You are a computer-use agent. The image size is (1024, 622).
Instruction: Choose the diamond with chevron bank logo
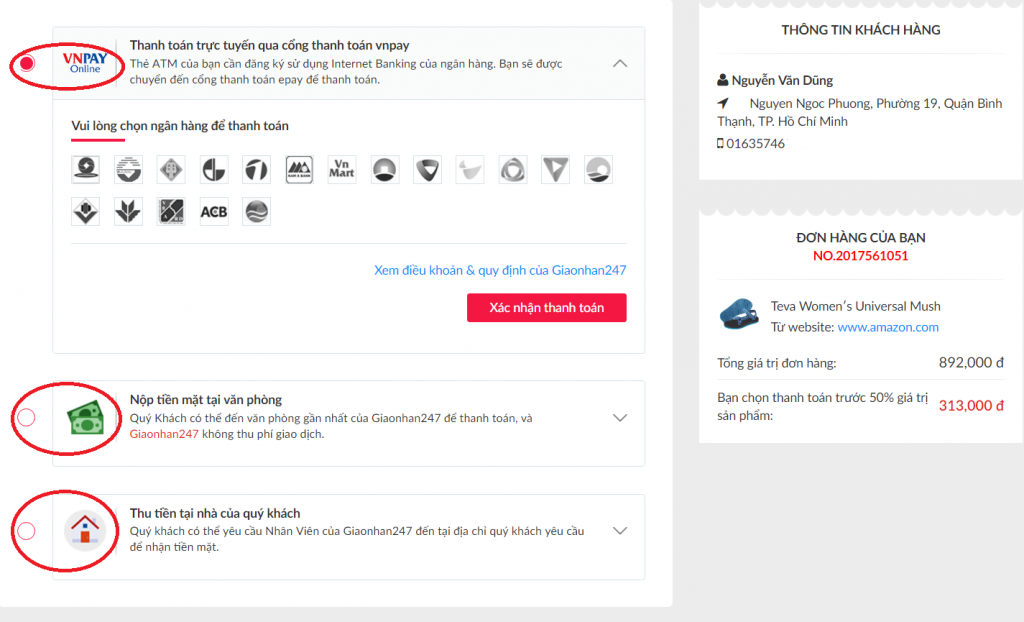86,212
